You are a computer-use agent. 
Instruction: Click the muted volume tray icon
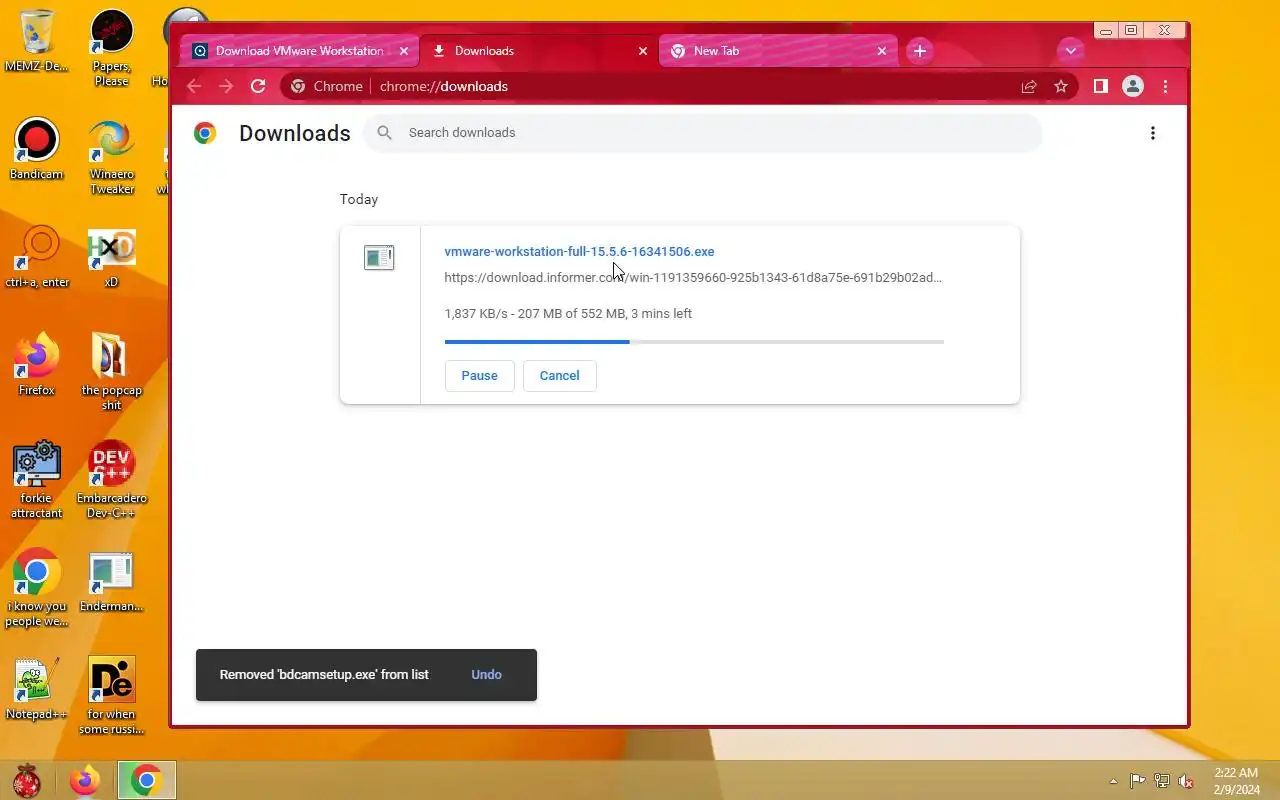1186,781
